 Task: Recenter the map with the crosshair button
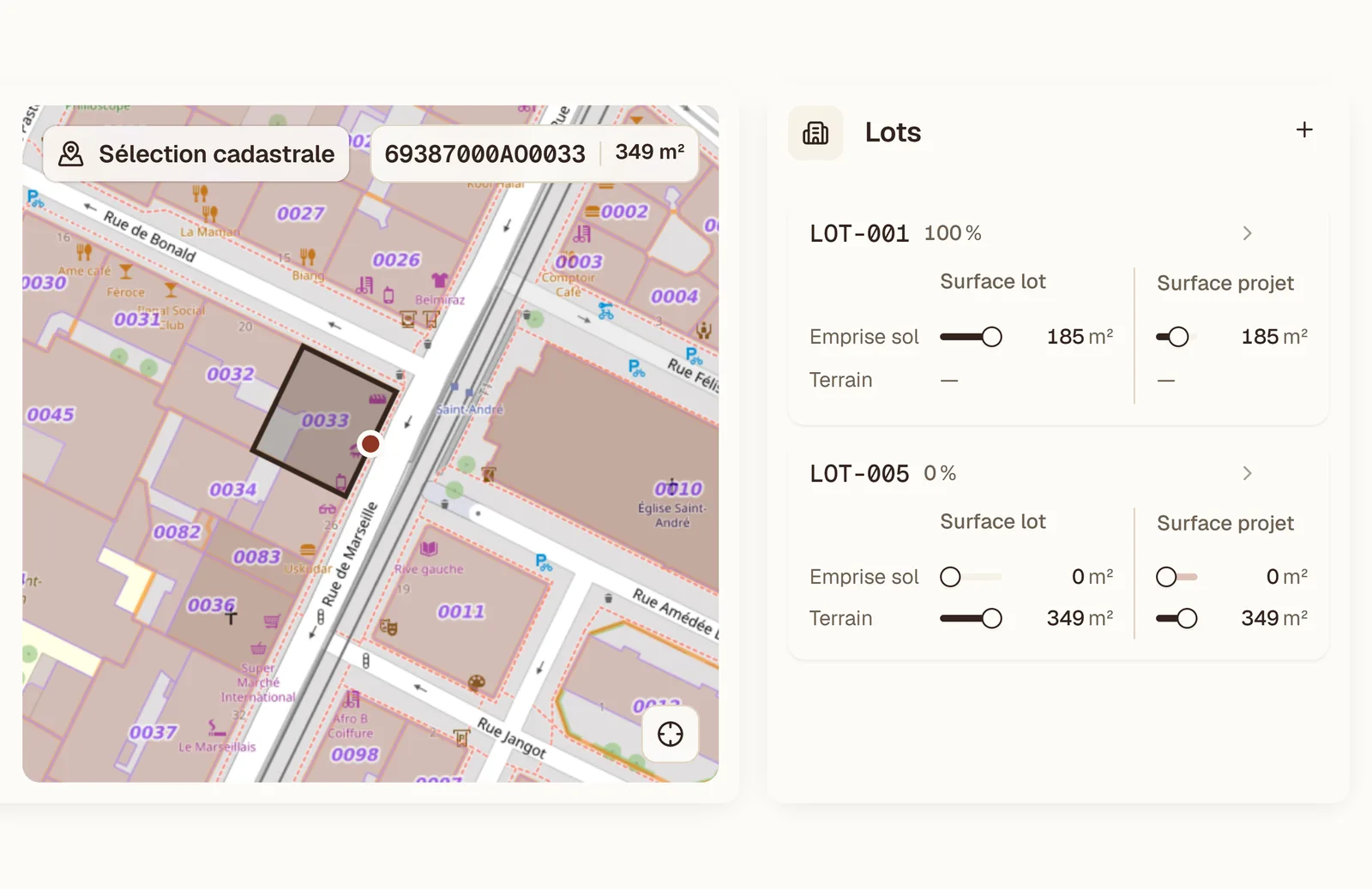[671, 735]
